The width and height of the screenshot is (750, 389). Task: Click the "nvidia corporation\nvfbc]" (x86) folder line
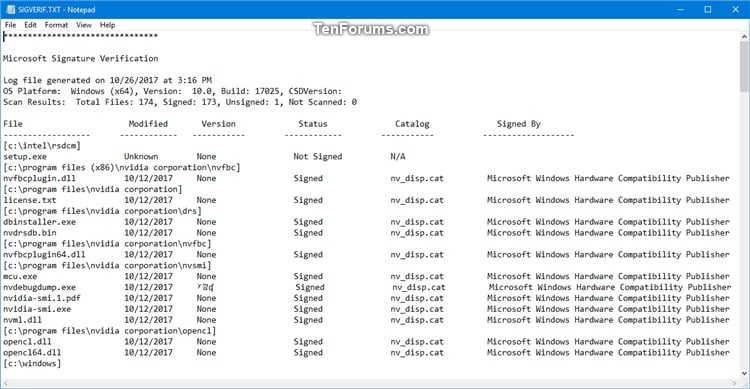pos(121,167)
